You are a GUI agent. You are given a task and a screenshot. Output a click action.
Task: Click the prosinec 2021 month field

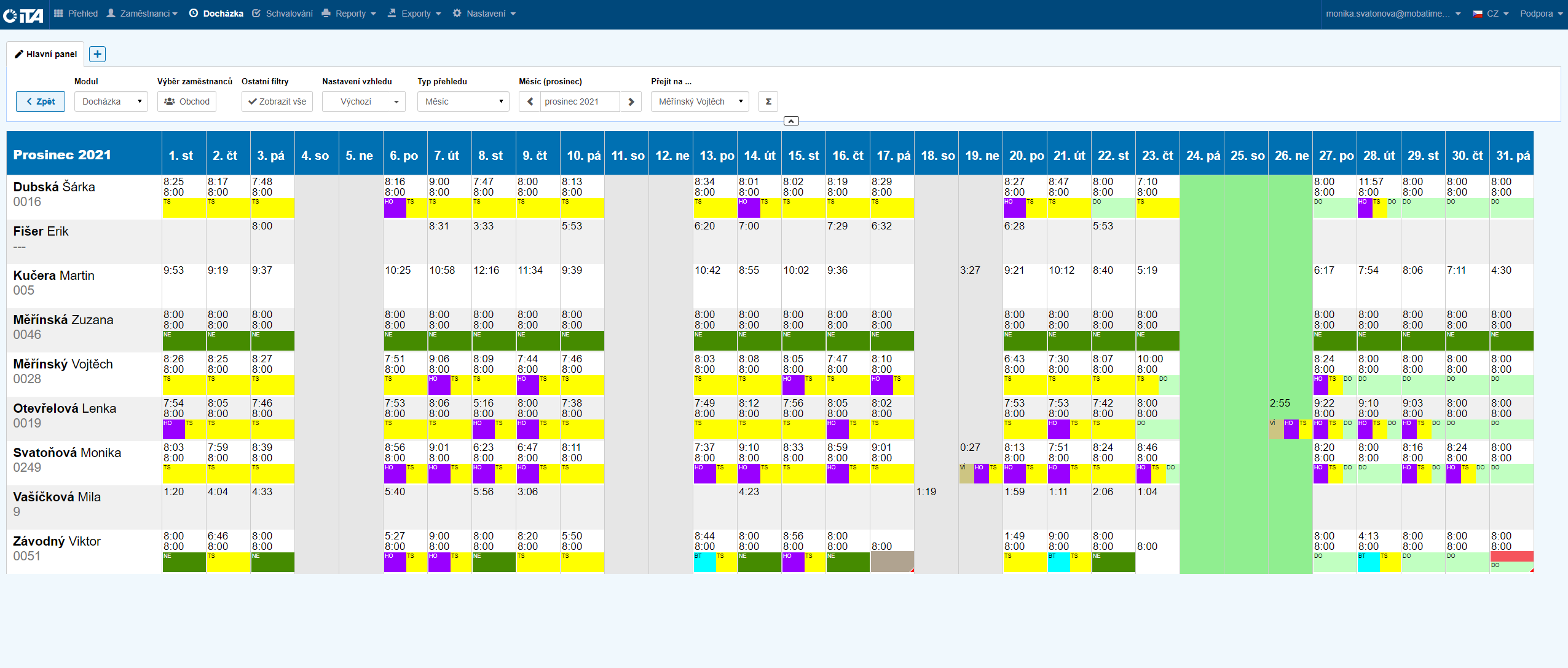580,101
